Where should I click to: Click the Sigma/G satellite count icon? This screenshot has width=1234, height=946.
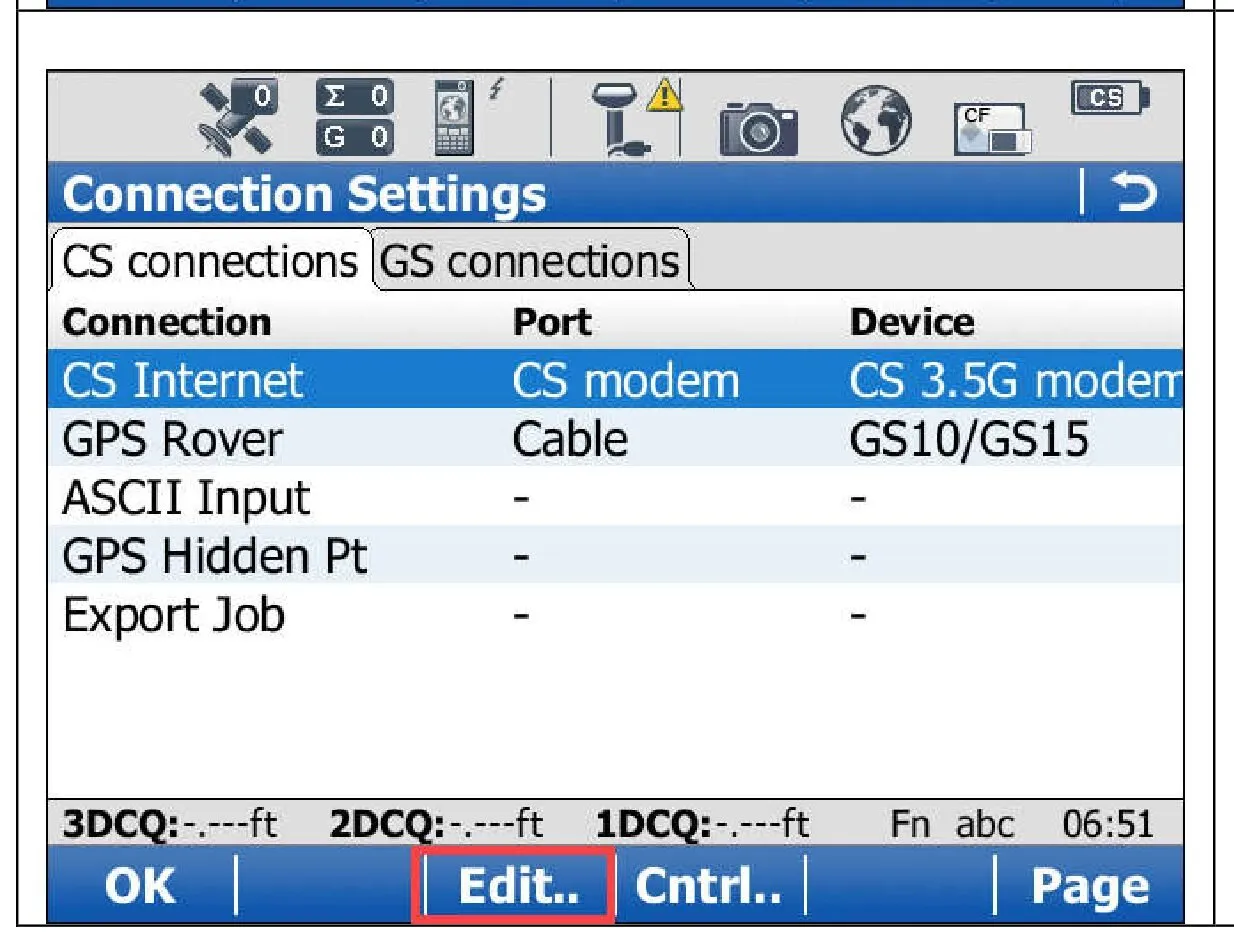click(354, 117)
